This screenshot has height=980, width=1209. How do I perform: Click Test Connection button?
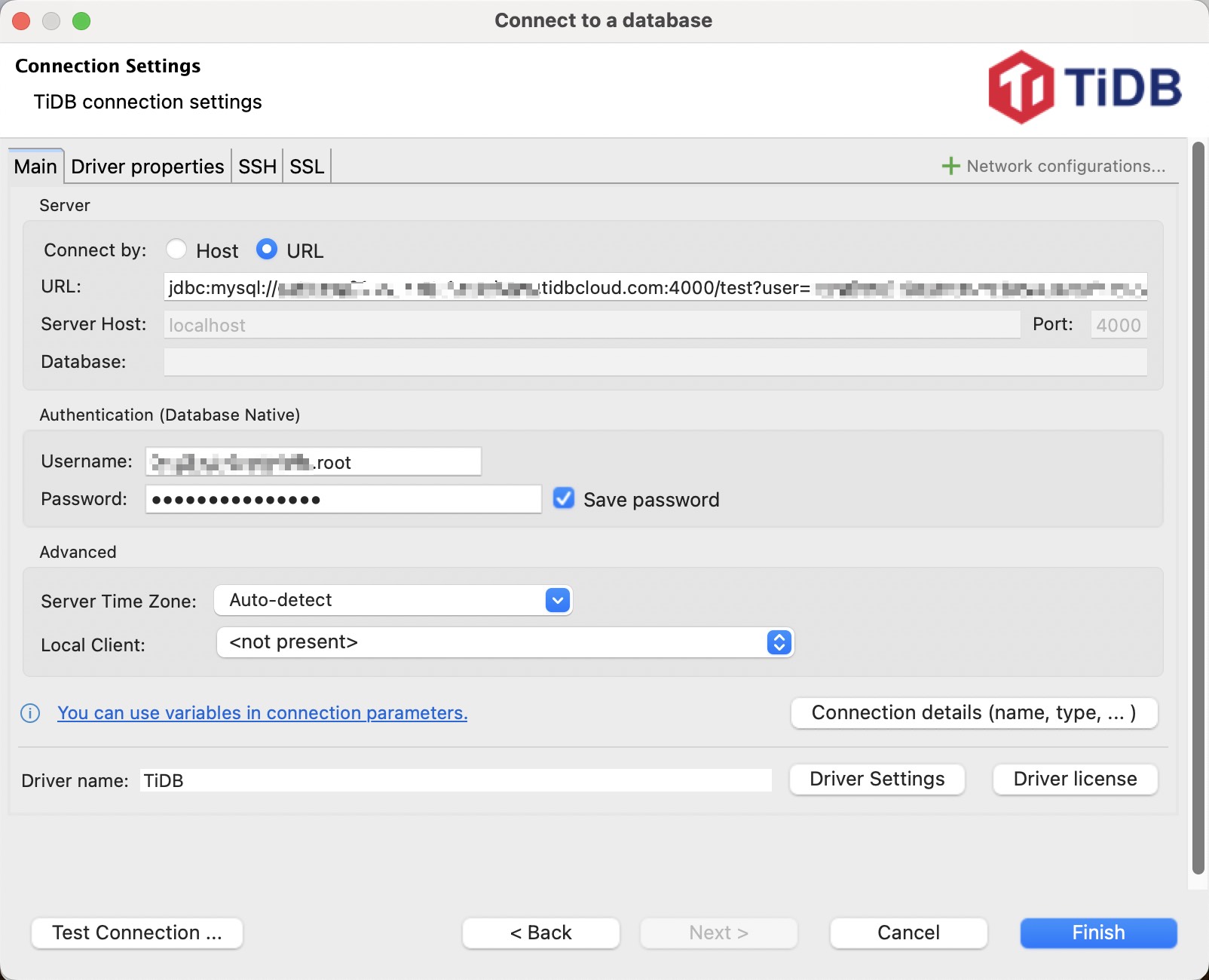point(137,933)
